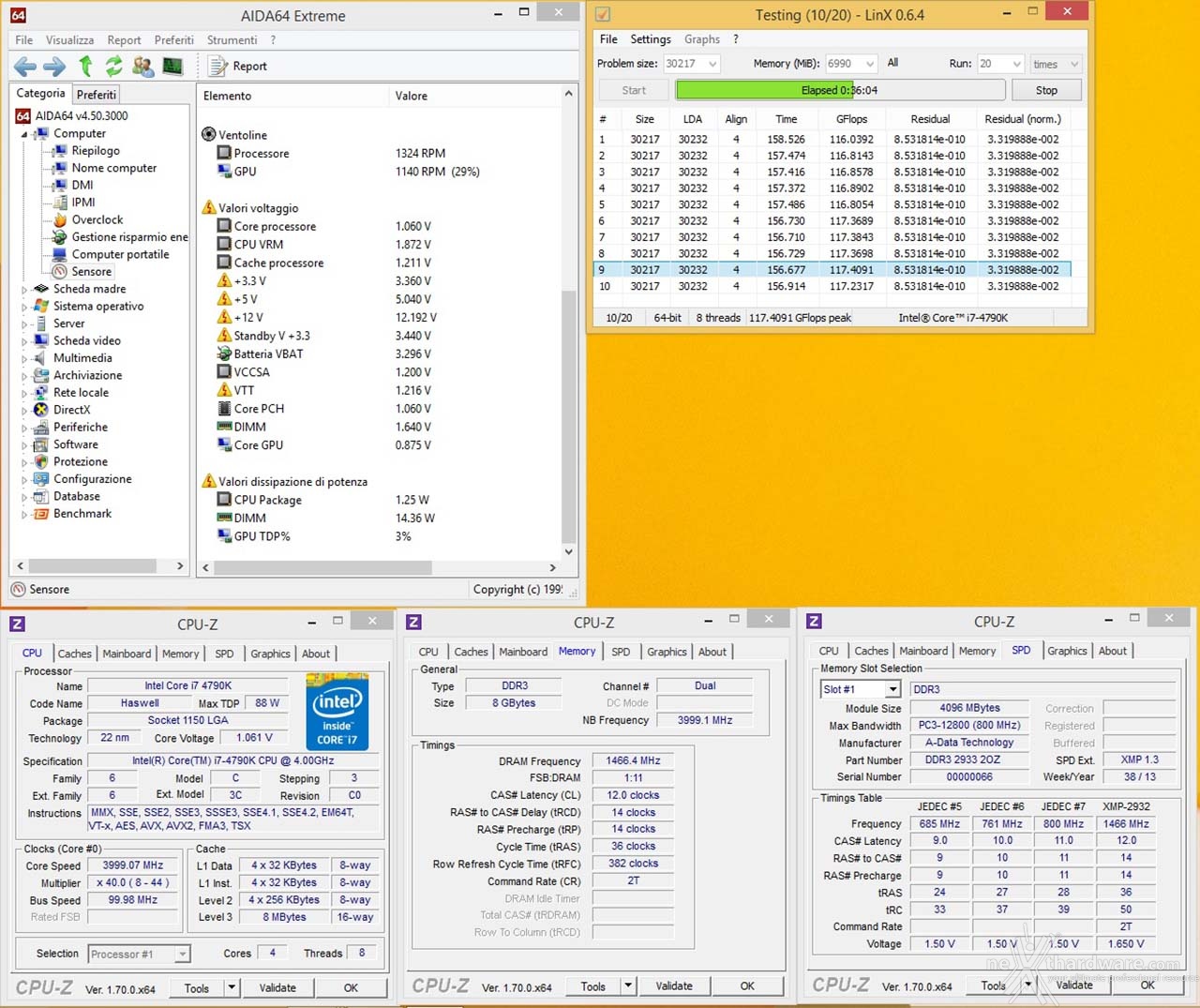Click the Batteria VBAT icon
The image size is (1200, 1008).
pyautogui.click(x=224, y=354)
